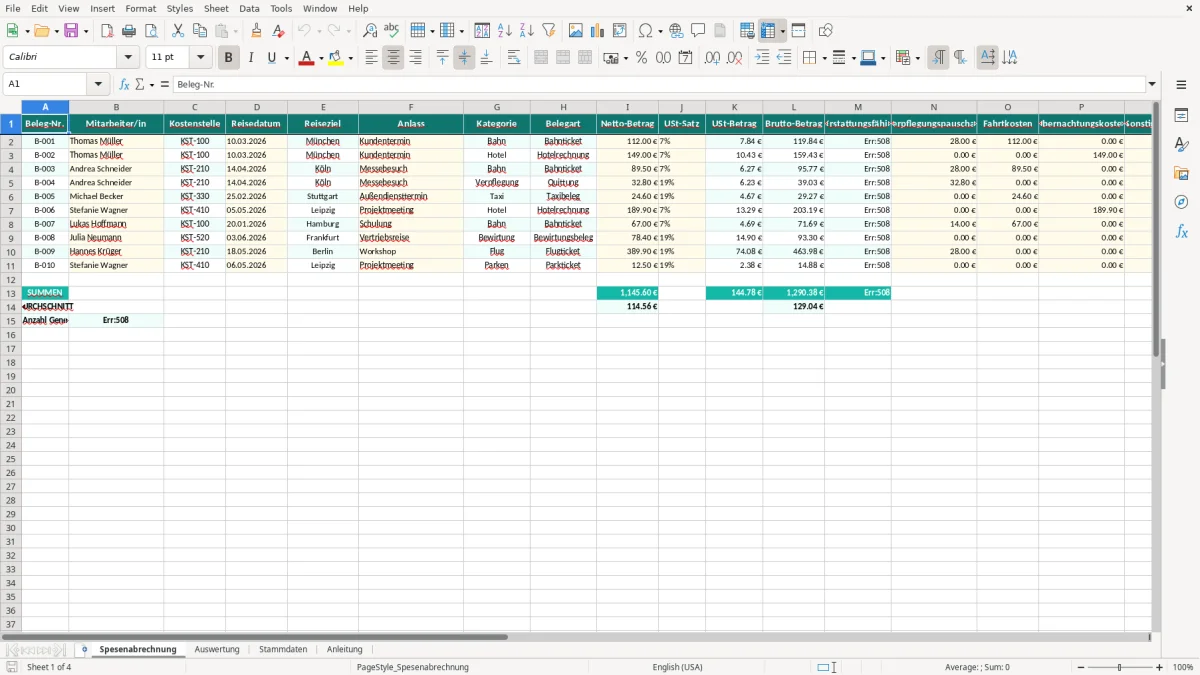The width and height of the screenshot is (1200, 675).
Task: Open the sidebar Properties panel icon
Action: pyautogui.click(x=1181, y=116)
